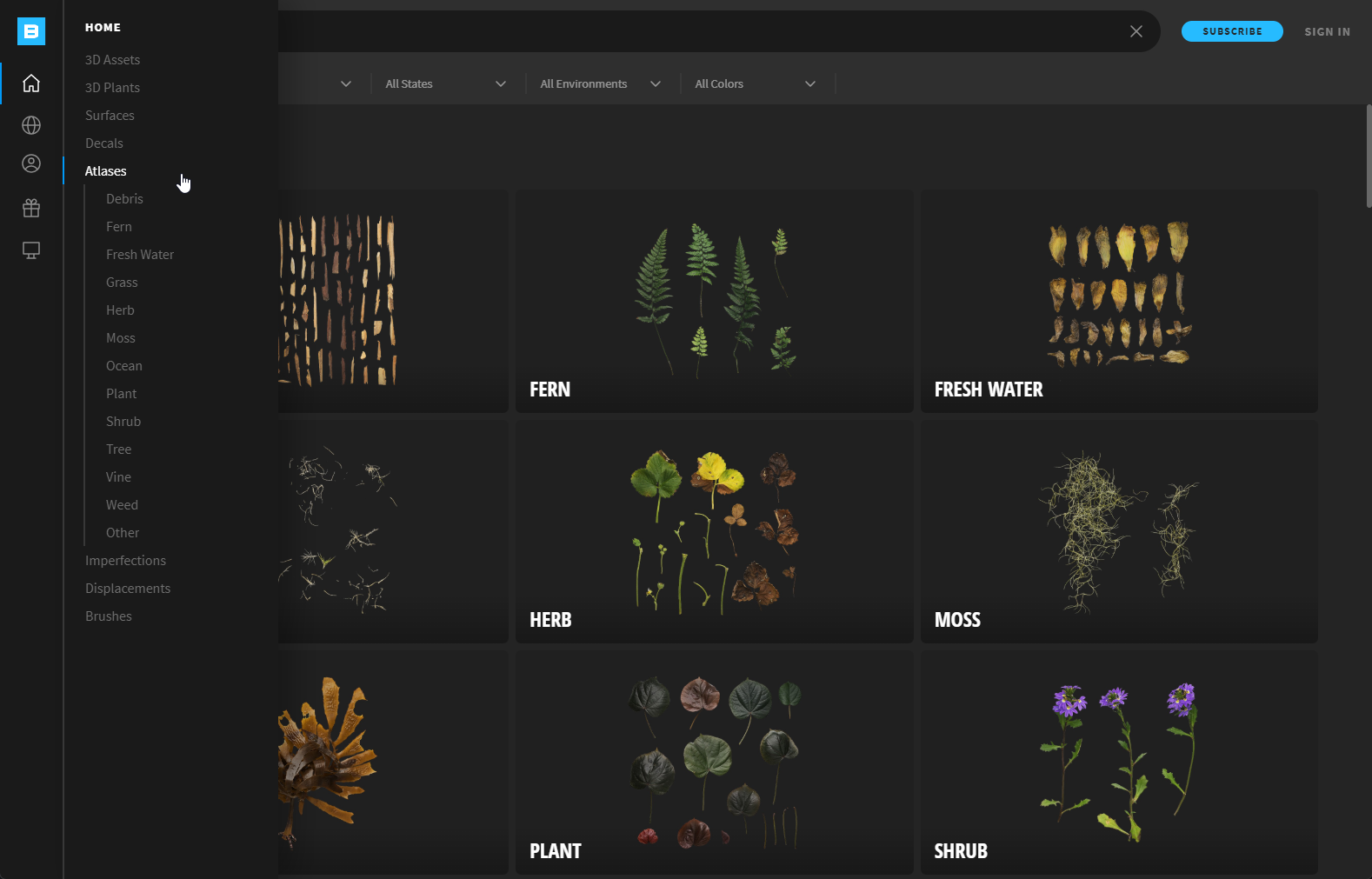
Task: Collapse the Atlases category in menu
Action: pos(106,171)
